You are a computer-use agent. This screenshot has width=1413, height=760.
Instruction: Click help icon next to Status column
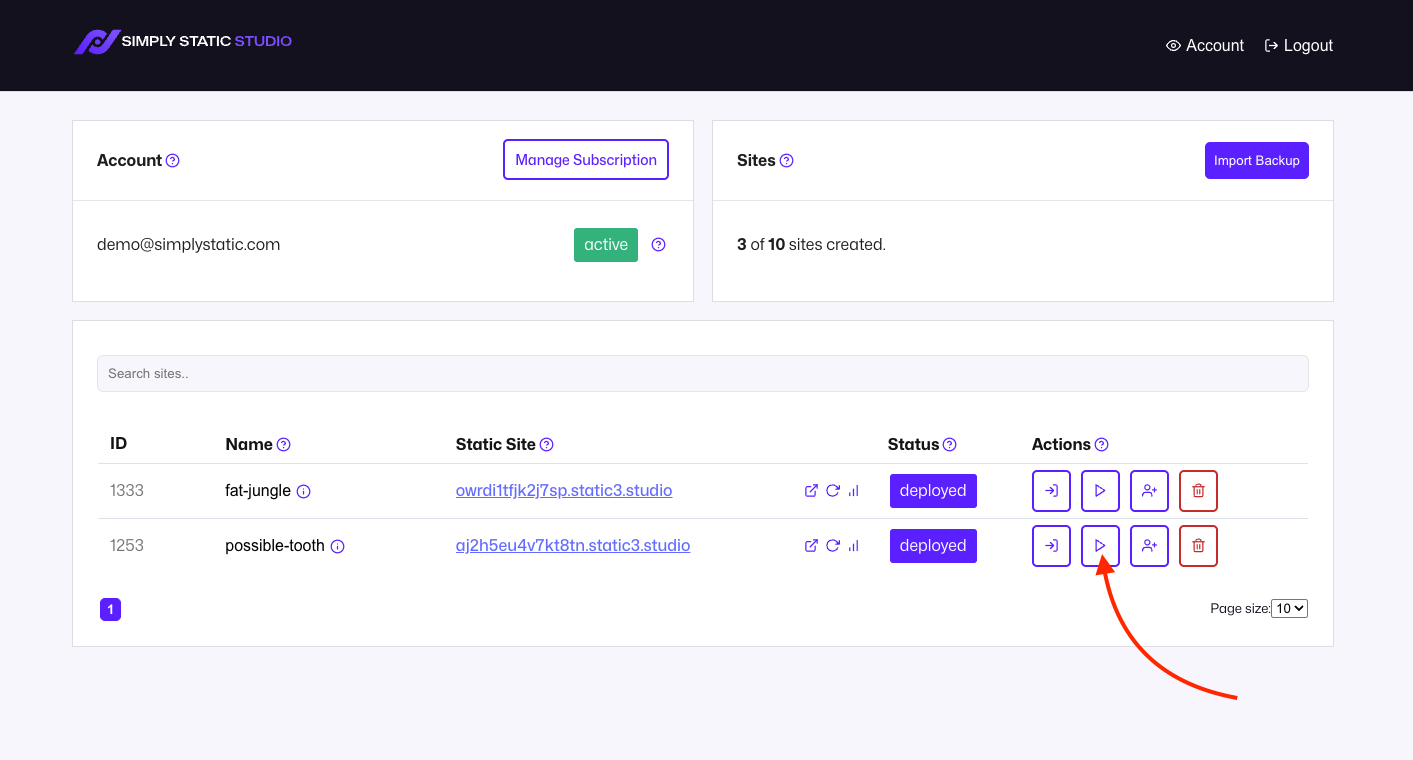tap(950, 445)
